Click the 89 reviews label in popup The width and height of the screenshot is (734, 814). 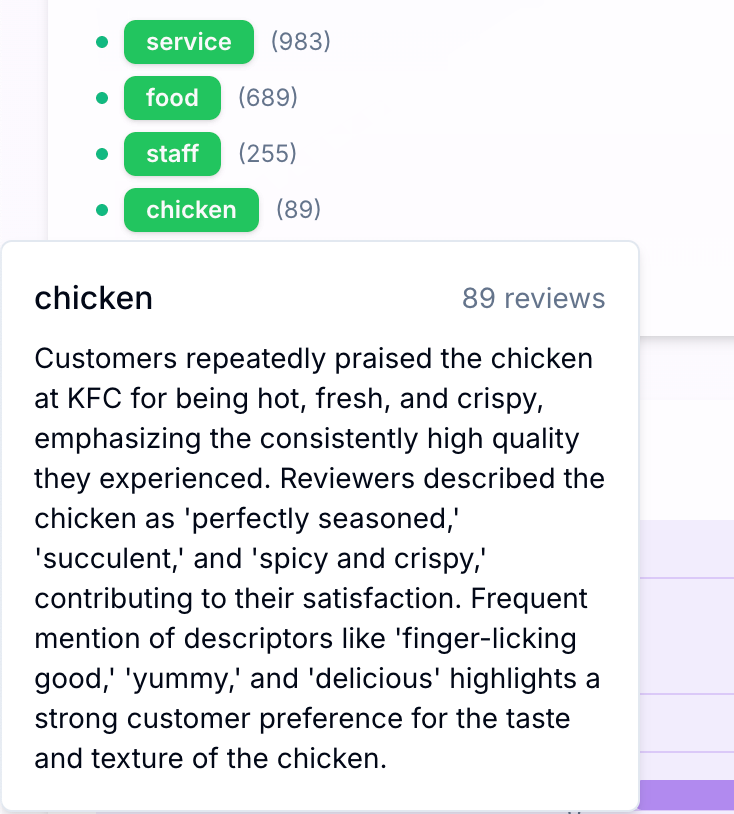pyautogui.click(x=533, y=298)
